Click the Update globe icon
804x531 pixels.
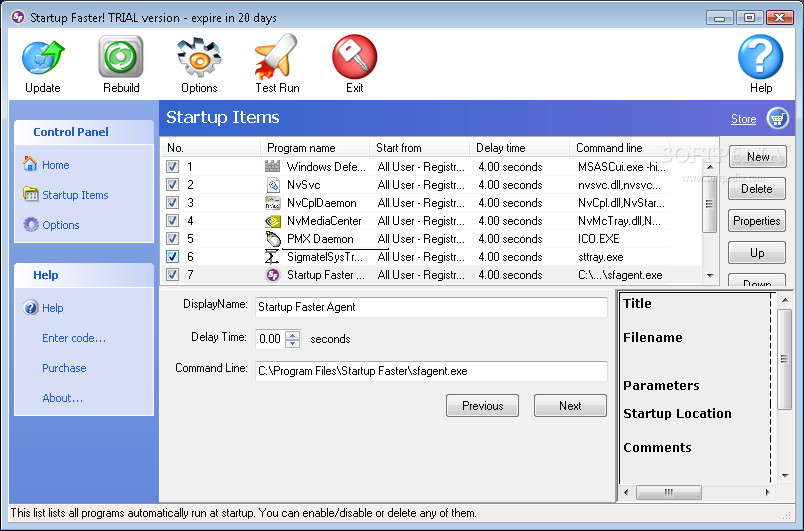point(43,58)
